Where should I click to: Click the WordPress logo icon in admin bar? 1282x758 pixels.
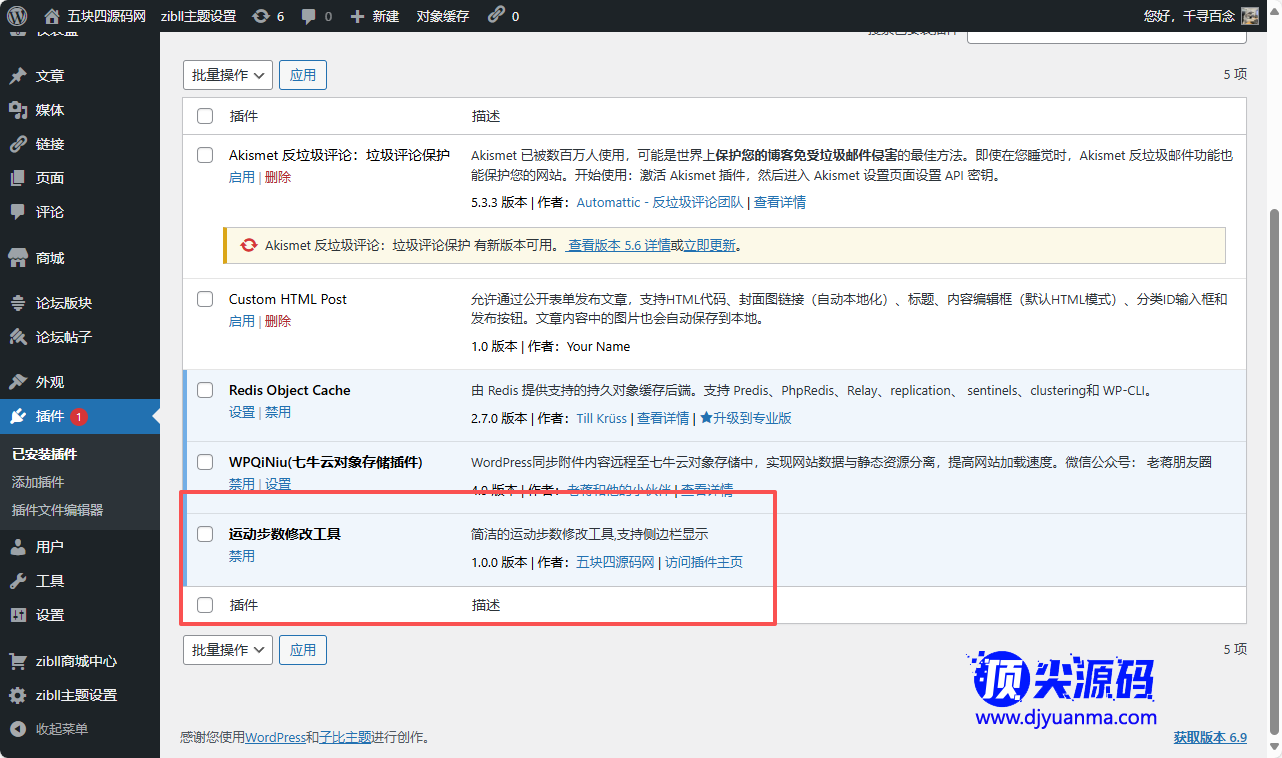[17, 16]
